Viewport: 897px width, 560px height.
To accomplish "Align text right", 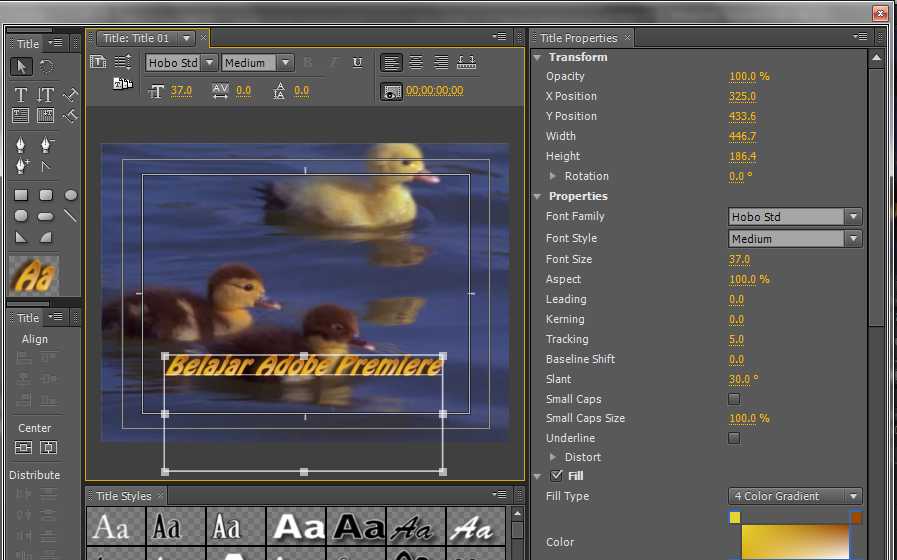I will click(440, 62).
